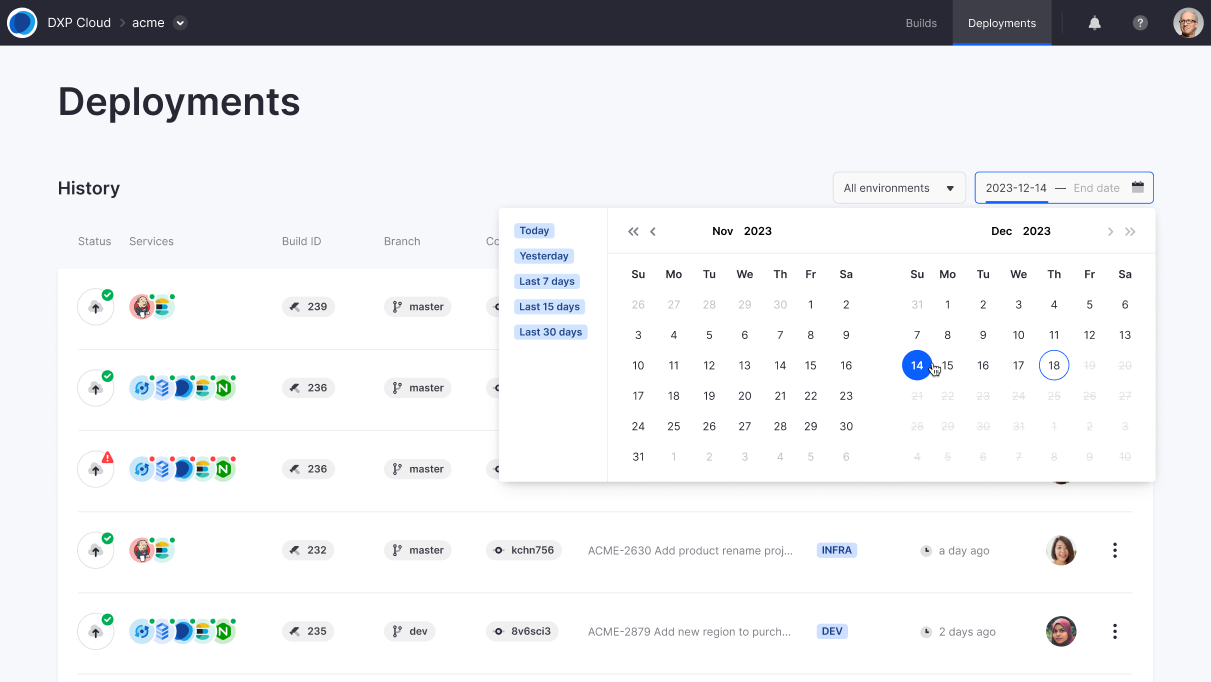Viewport: 1211px width, 682px height.
Task: Select December 18 in the calendar
Action: 1054,366
